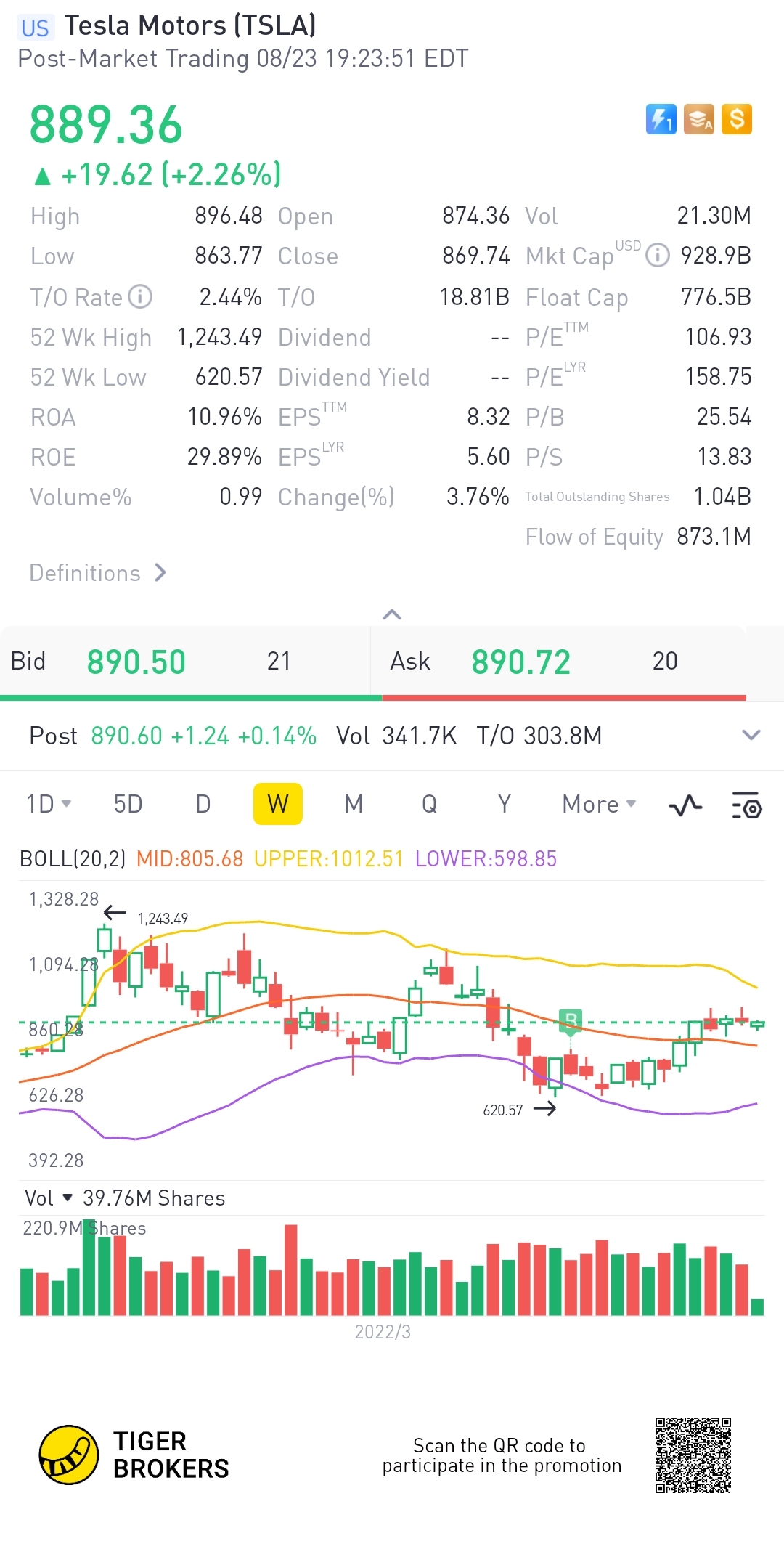Viewport: 784px width, 1565px height.
Task: Tap the Float Cap value 776.5B
Action: [x=716, y=296]
